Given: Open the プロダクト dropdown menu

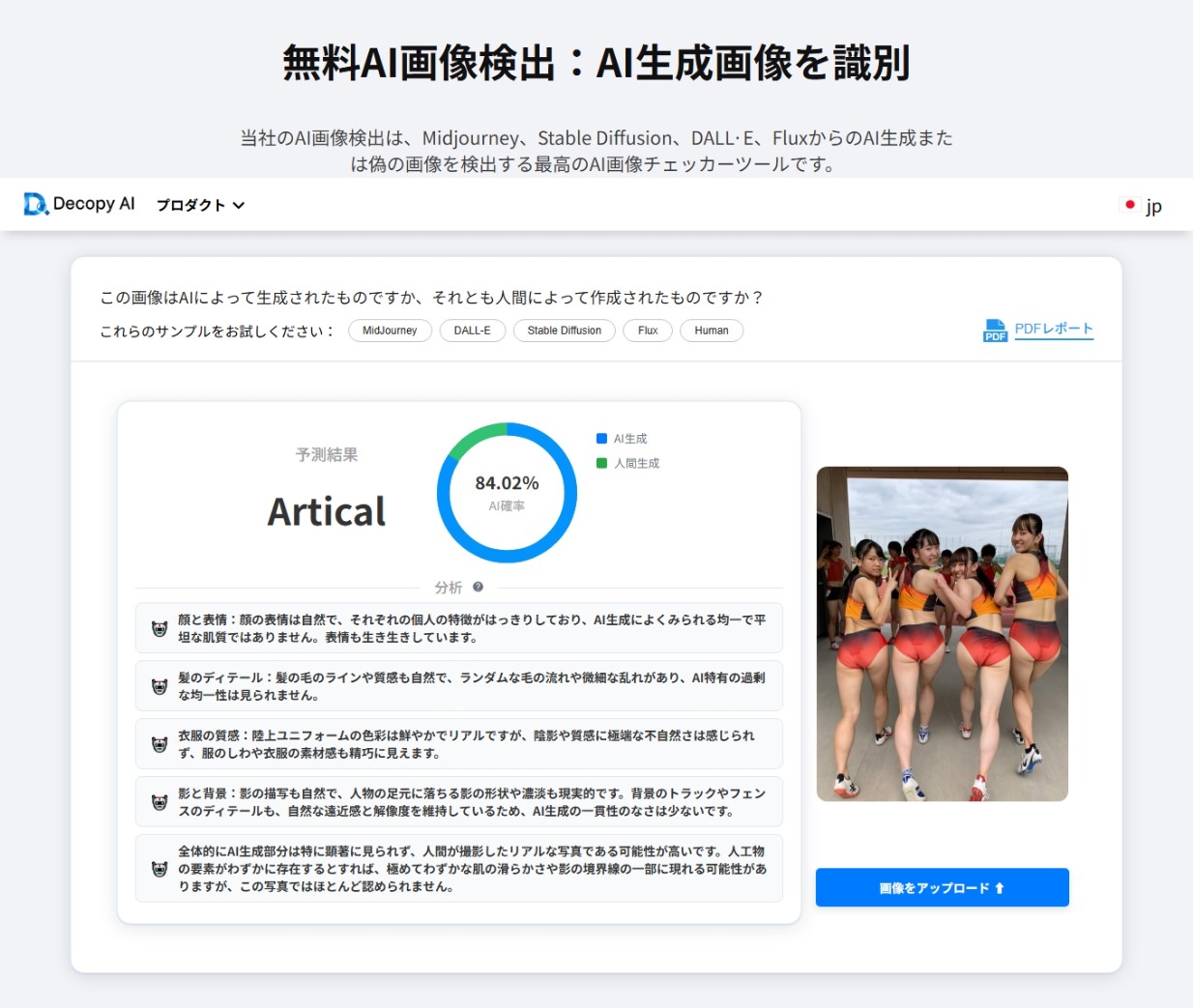Looking at the screenshot, I should click(x=200, y=205).
